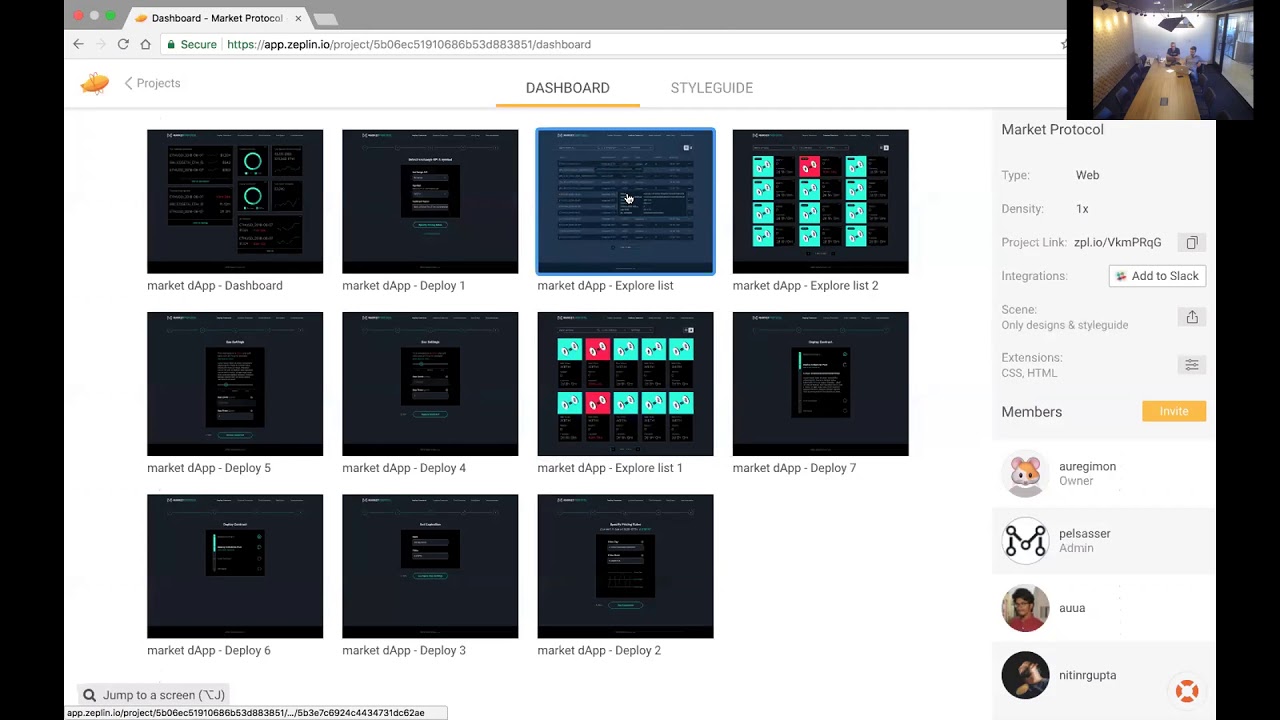Click the market dApp - Deploy 7 label
The image size is (1280, 720).
794,468
